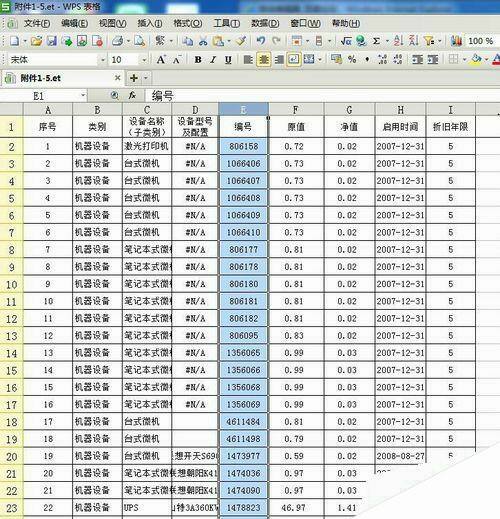Viewport: 500px width, 519px height.
Task: Decrease font size with small A
Action: click(x=177, y=60)
